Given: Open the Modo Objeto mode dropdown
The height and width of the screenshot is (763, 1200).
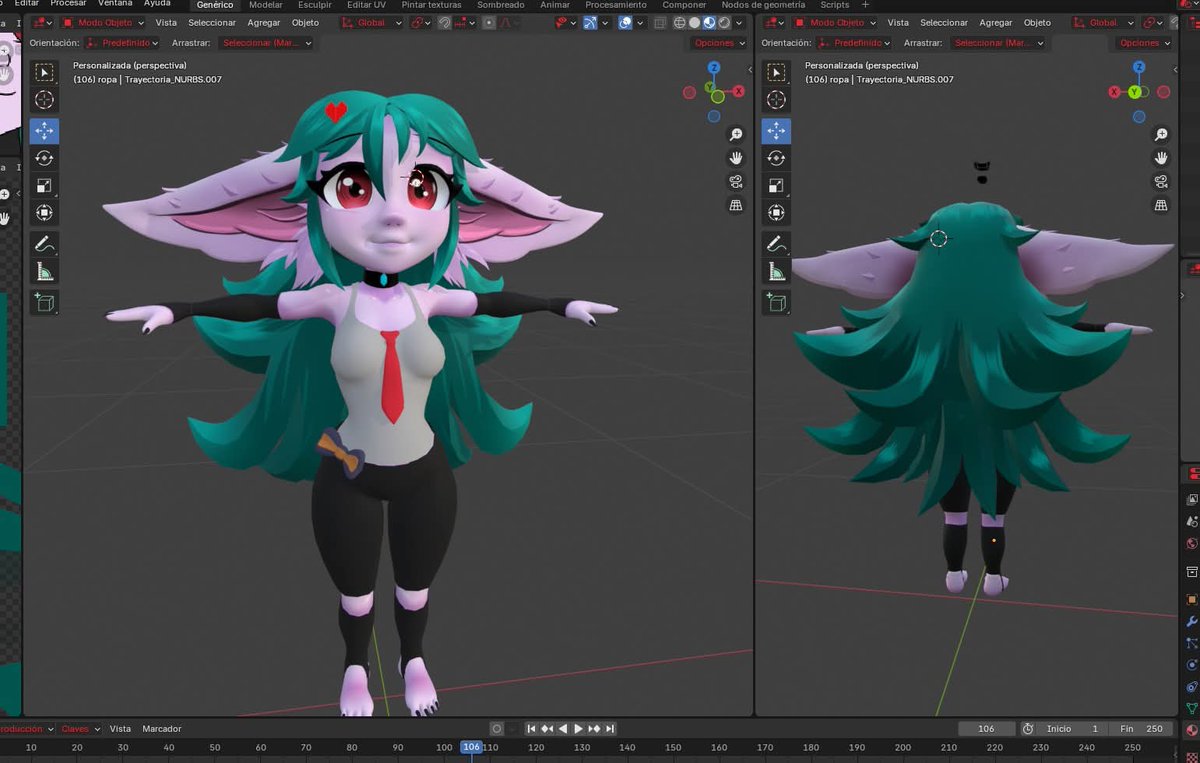Looking at the screenshot, I should pos(104,22).
